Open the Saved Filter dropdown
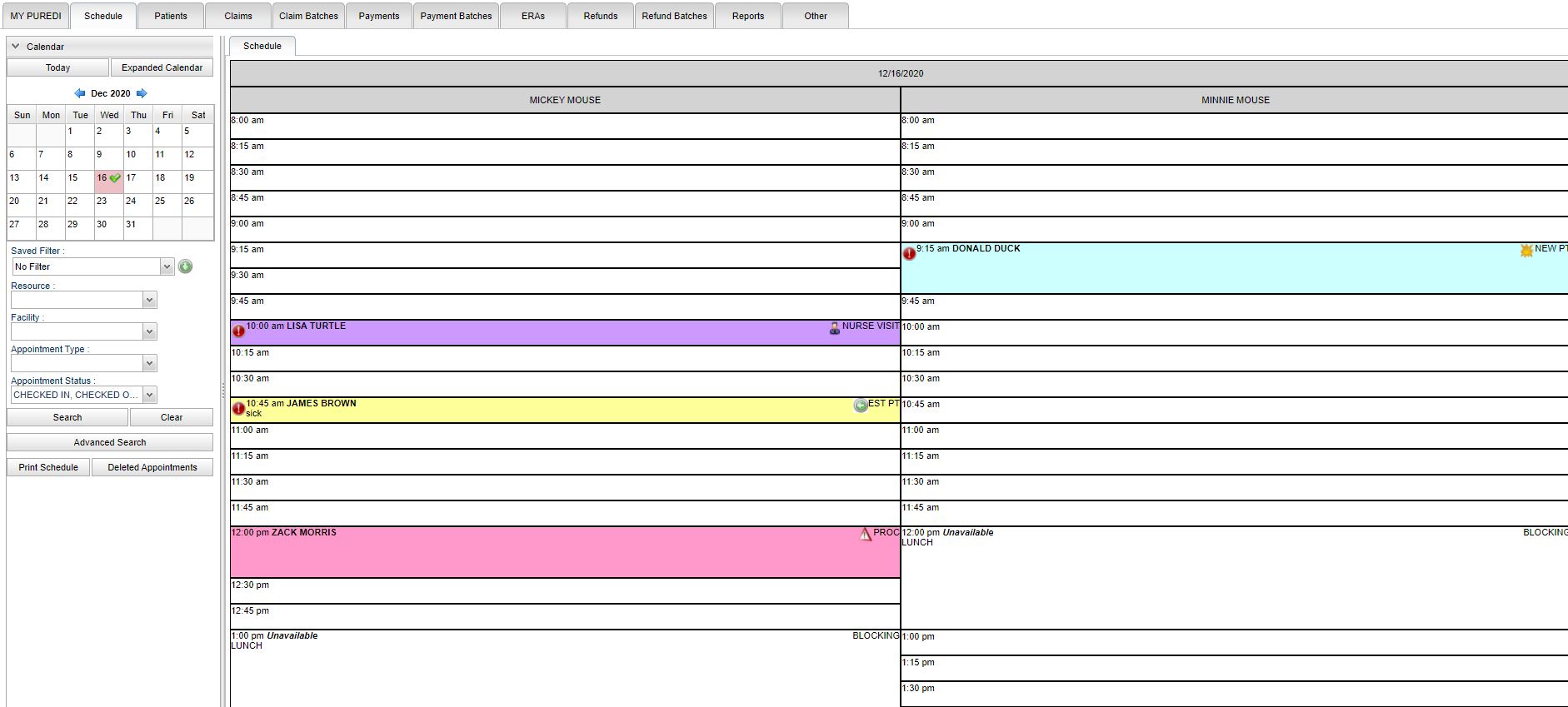Viewport: 1568px width, 707px height. (x=167, y=266)
